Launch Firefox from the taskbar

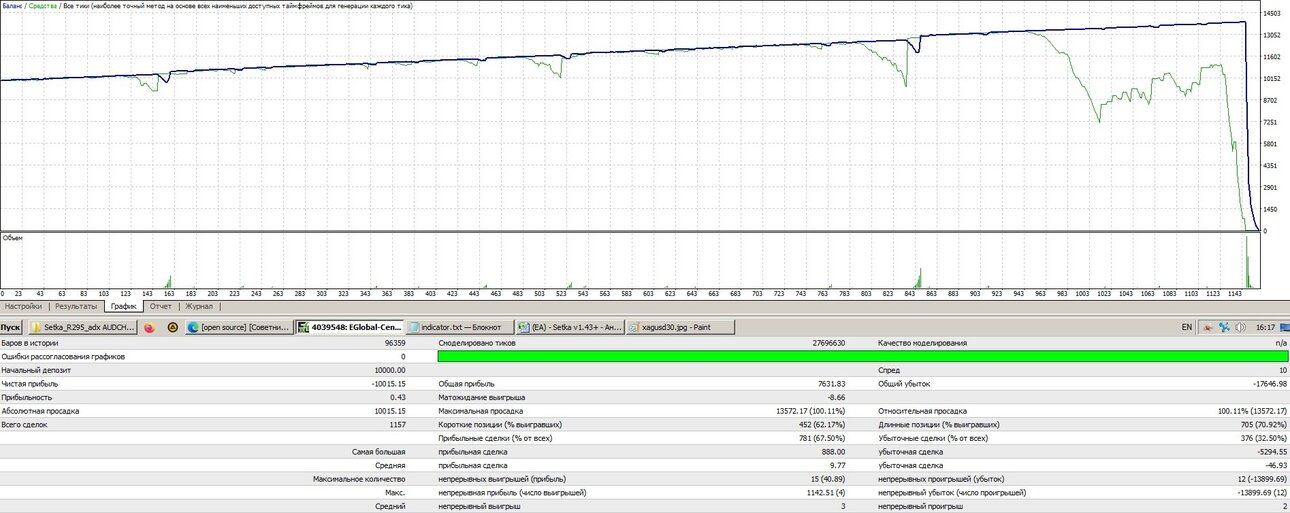click(150, 327)
